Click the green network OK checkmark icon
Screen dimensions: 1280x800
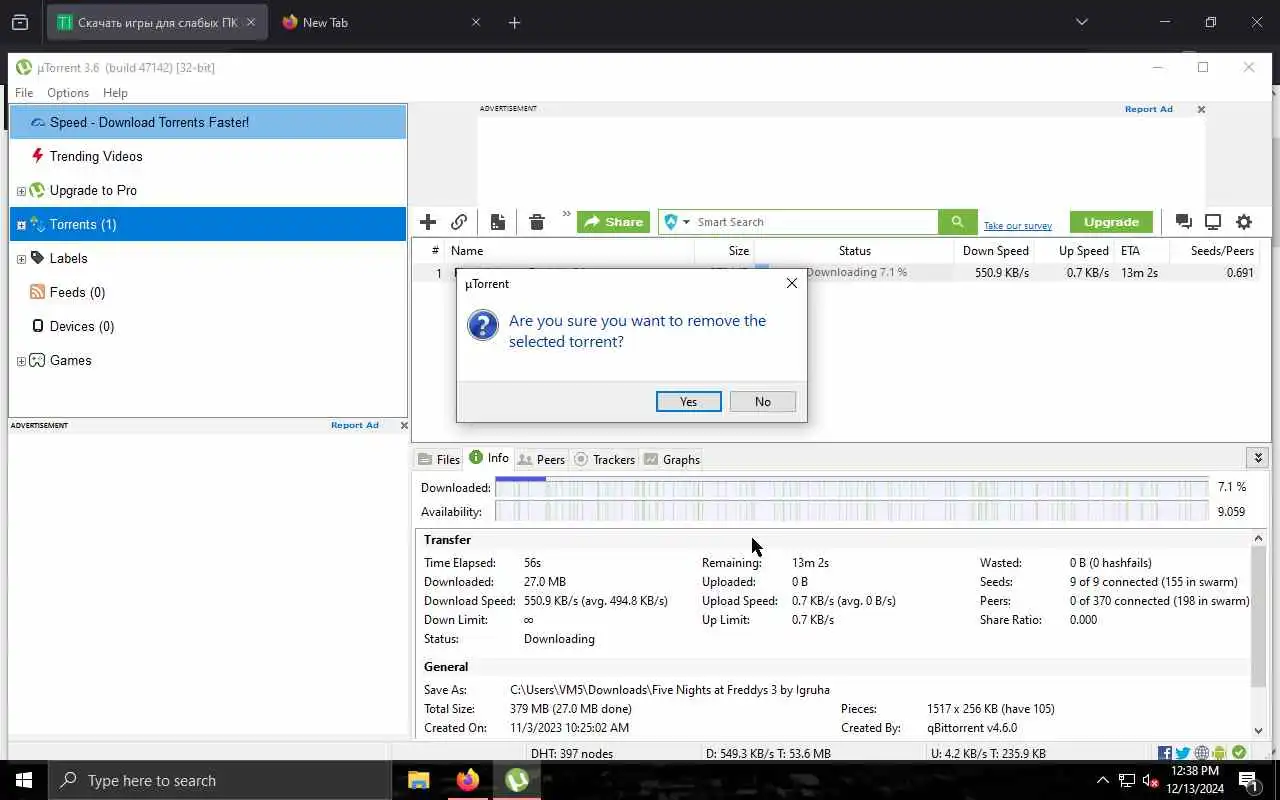pos(1239,753)
